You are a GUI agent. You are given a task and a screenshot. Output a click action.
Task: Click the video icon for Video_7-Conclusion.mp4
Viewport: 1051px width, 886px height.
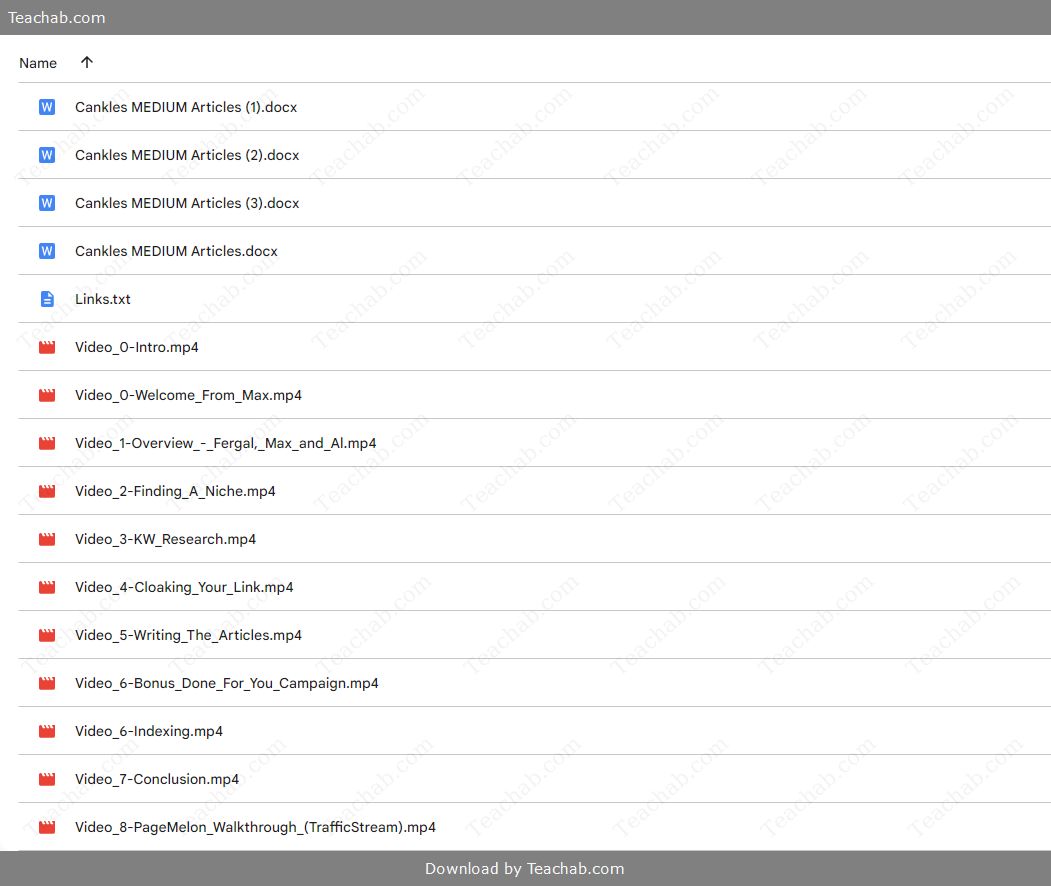tap(47, 779)
